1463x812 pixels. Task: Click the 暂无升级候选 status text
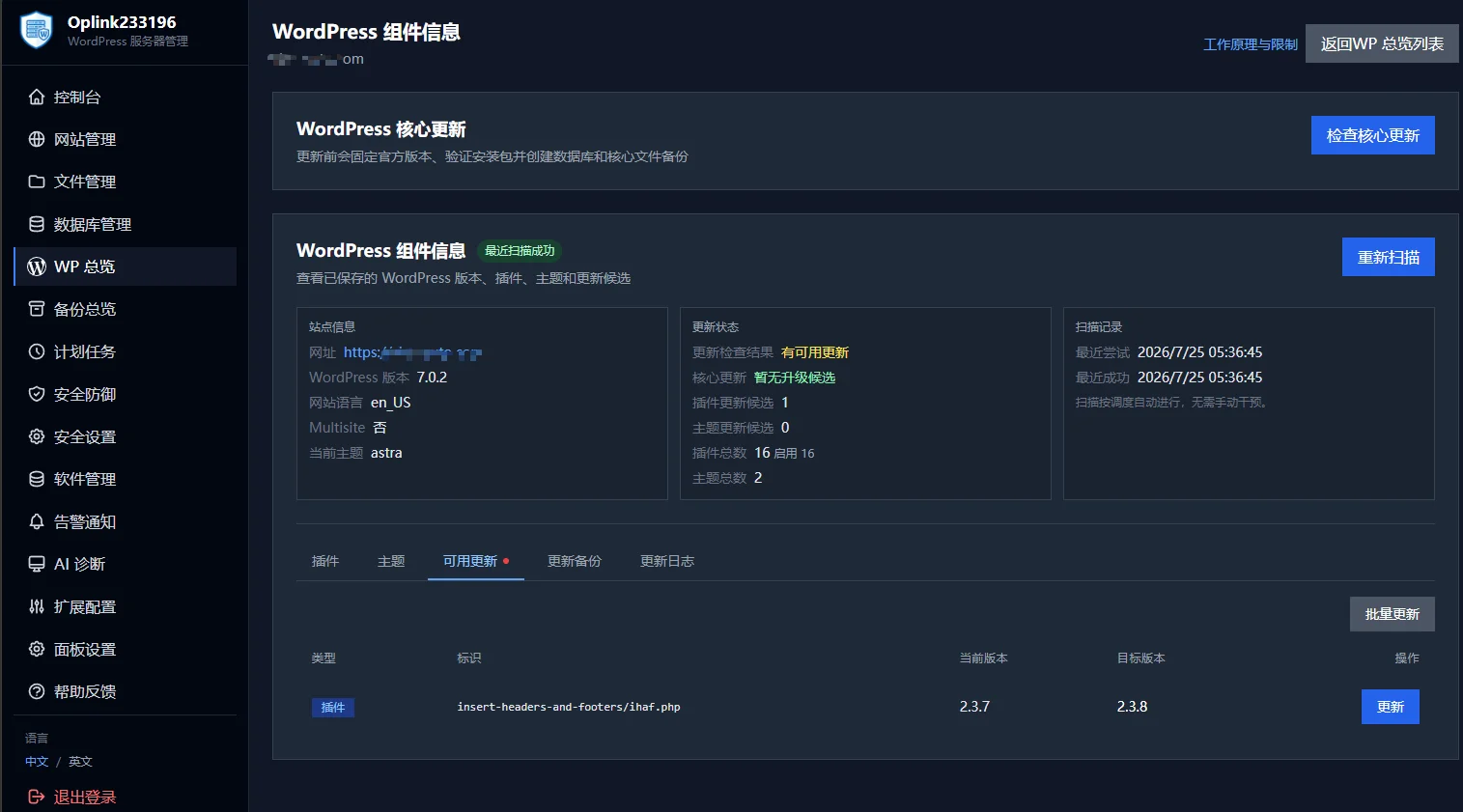pos(795,378)
